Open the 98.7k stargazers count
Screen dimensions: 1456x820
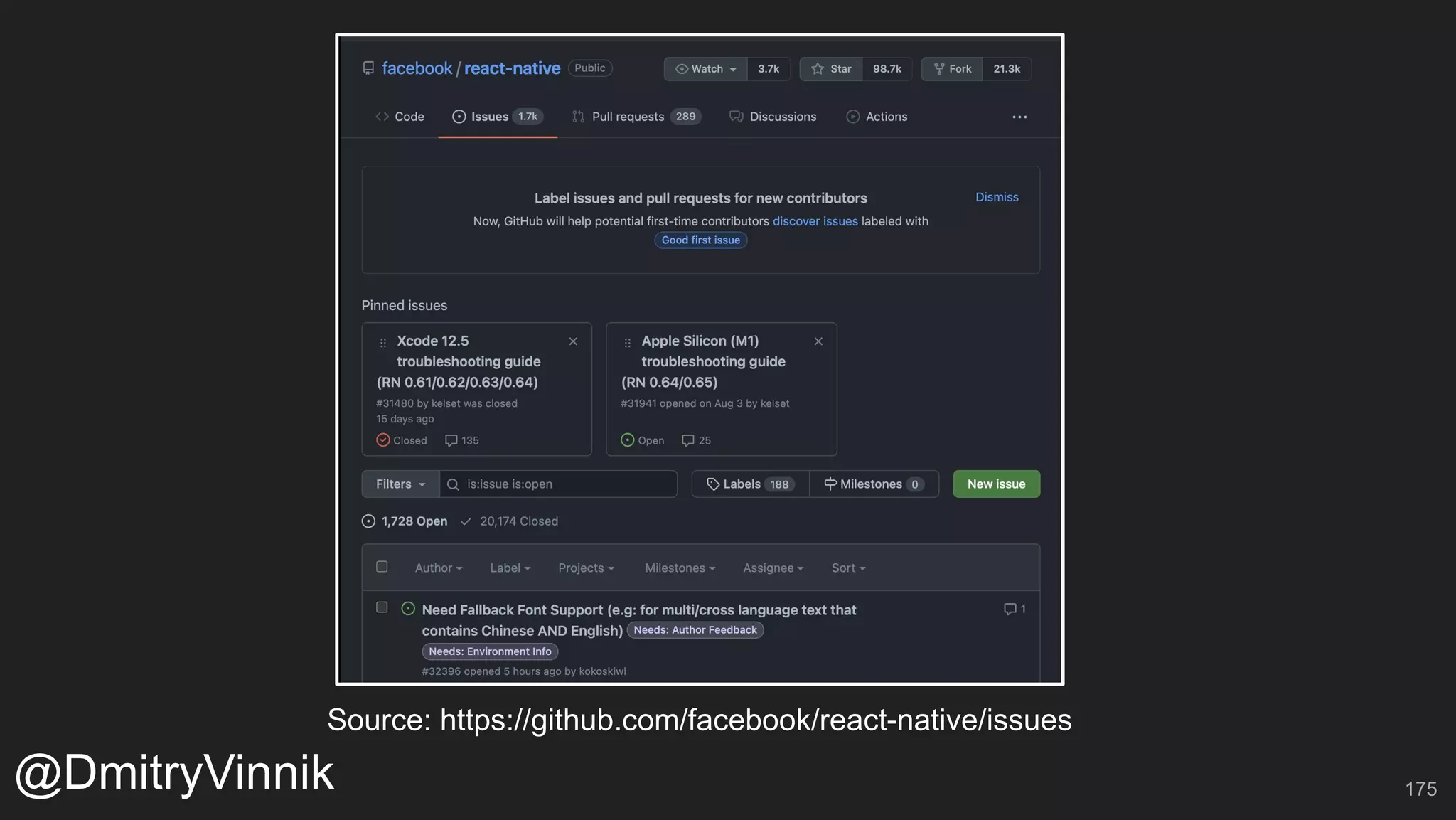[887, 69]
